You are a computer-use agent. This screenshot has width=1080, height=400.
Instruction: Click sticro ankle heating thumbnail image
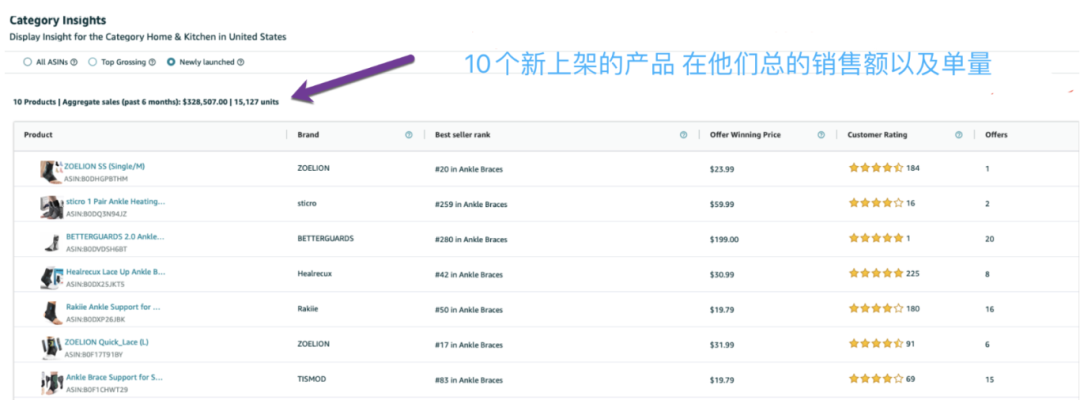click(x=52, y=207)
